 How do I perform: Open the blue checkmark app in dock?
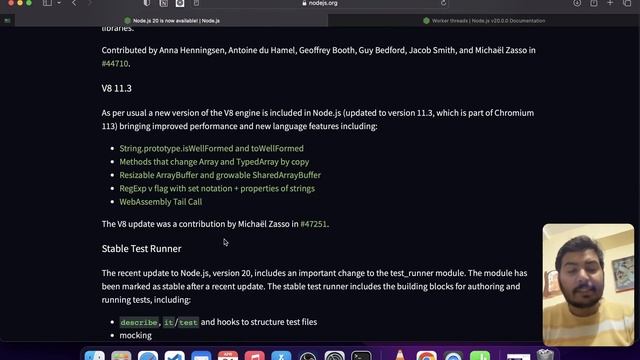click(175, 356)
